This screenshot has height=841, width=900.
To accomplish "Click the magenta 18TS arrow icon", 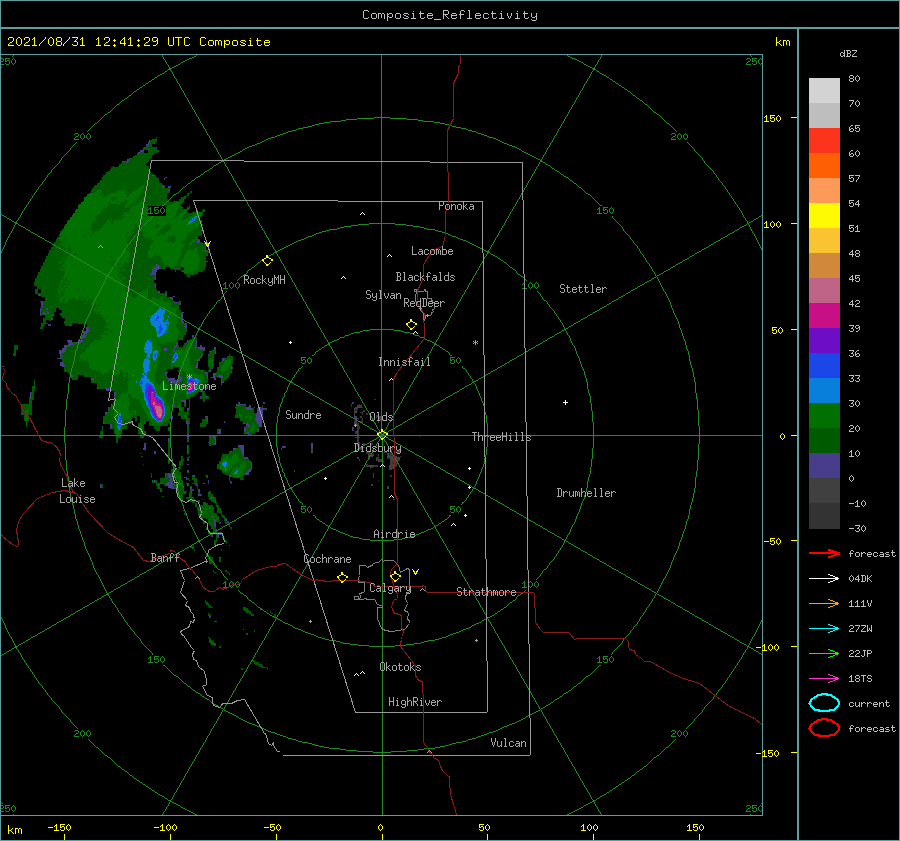I will [x=824, y=679].
